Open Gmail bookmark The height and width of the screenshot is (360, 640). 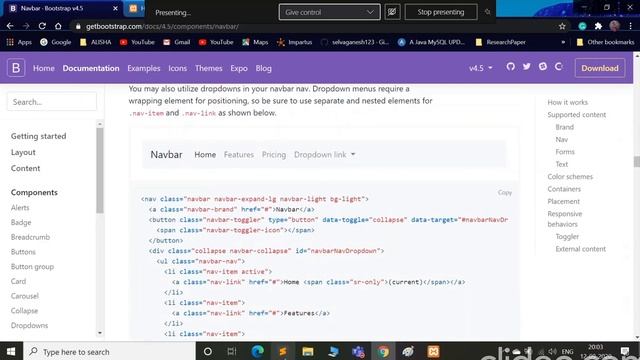click(x=177, y=42)
